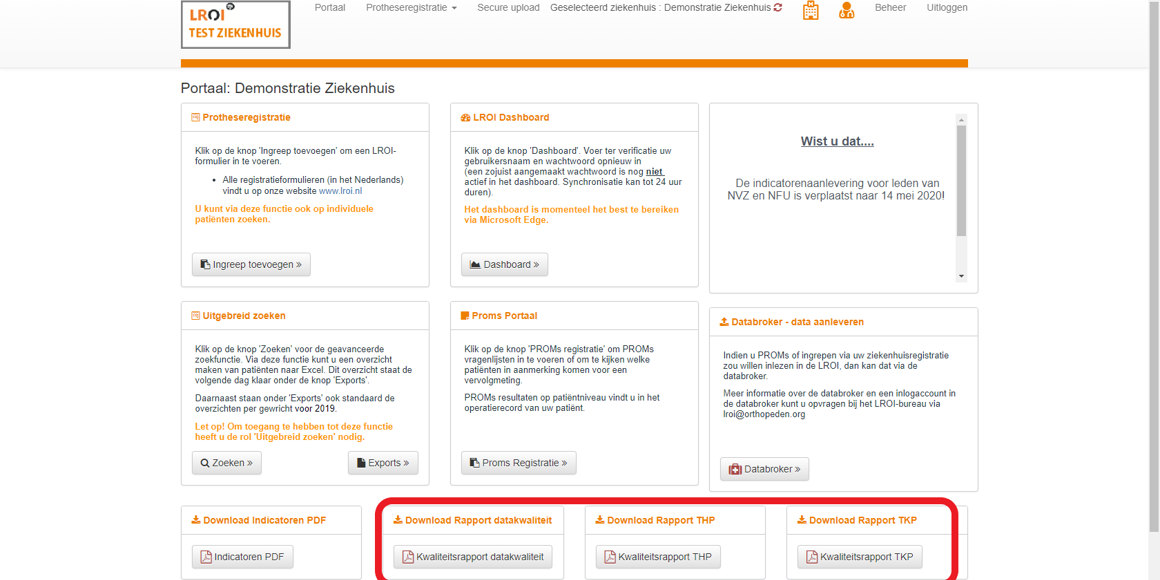Go to the Beheer menu

coord(890,8)
